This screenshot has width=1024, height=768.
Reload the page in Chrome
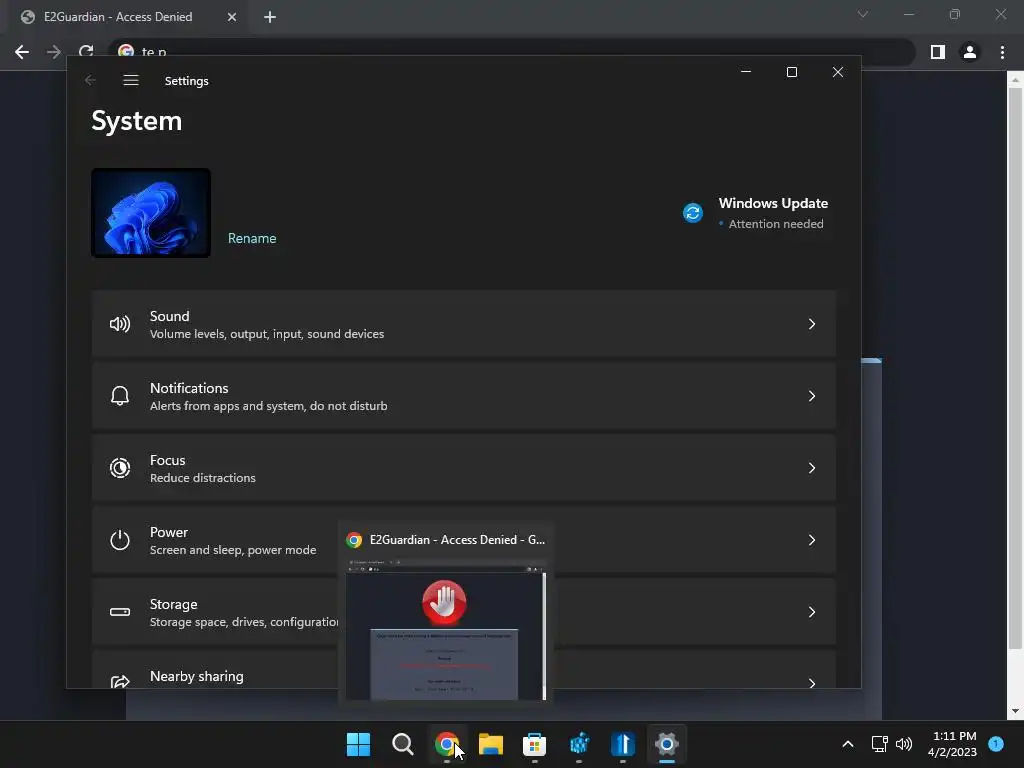pos(86,51)
